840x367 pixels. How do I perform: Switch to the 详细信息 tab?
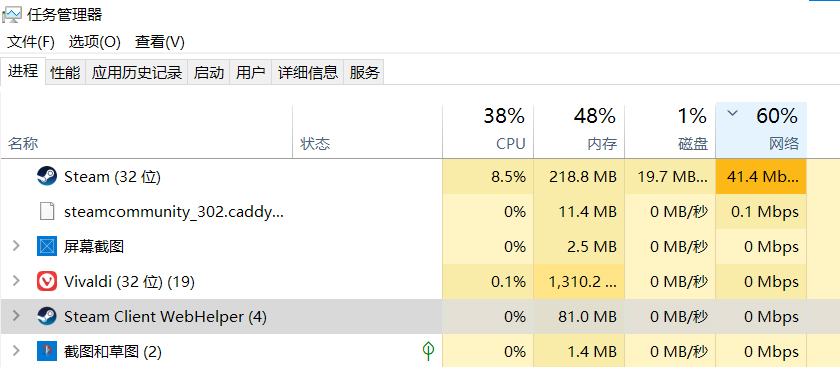pyautogui.click(x=308, y=73)
